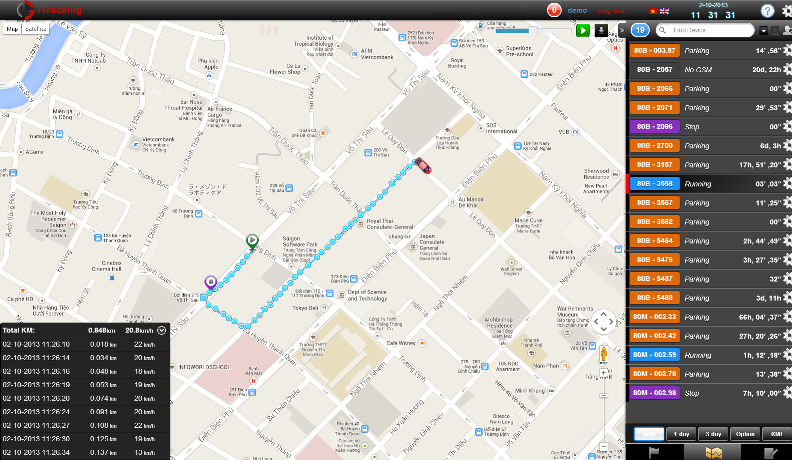Open the flag tab in the bottom bar
This screenshot has width=792, height=460.
point(654,452)
